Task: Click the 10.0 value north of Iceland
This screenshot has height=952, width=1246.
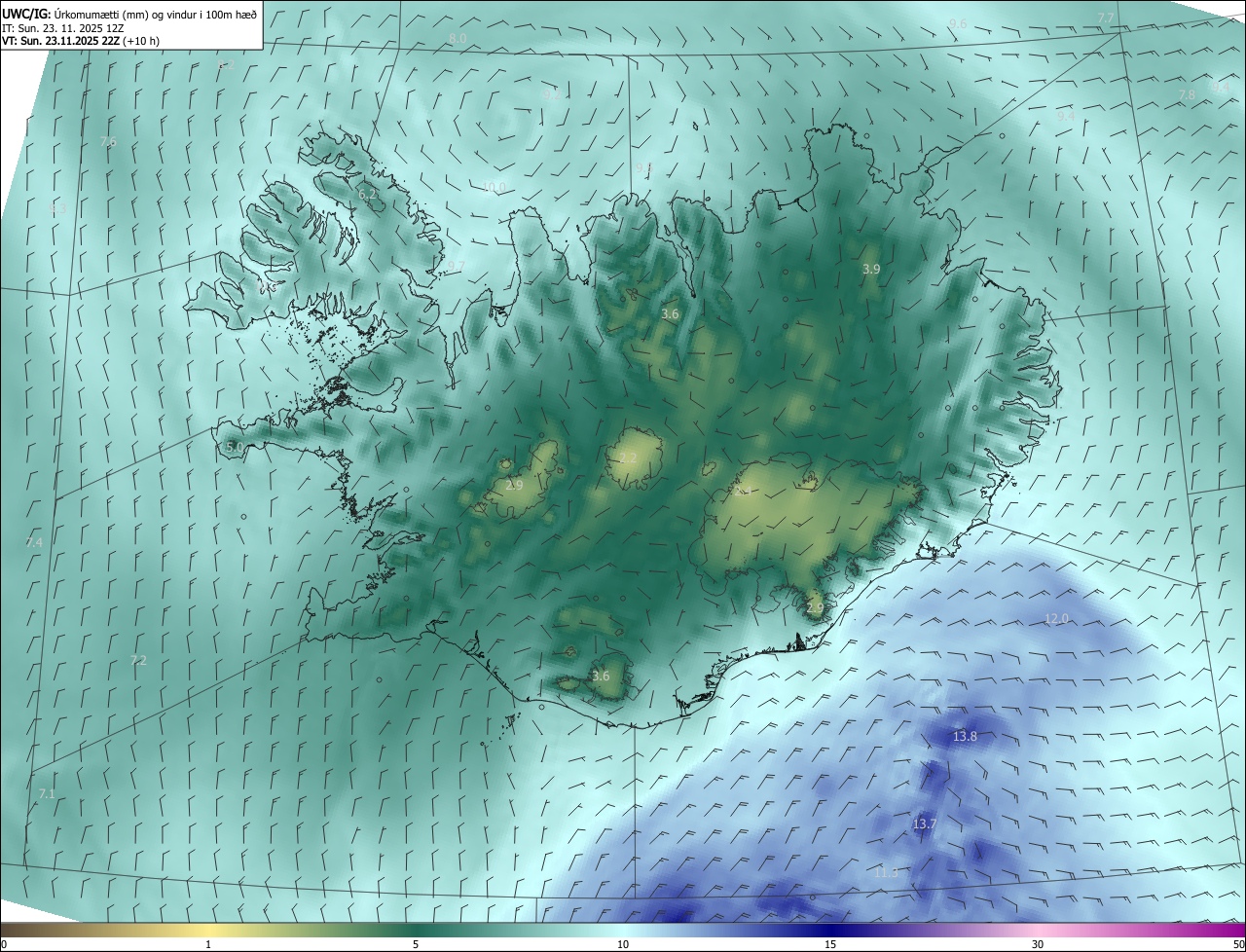Action: [494, 187]
